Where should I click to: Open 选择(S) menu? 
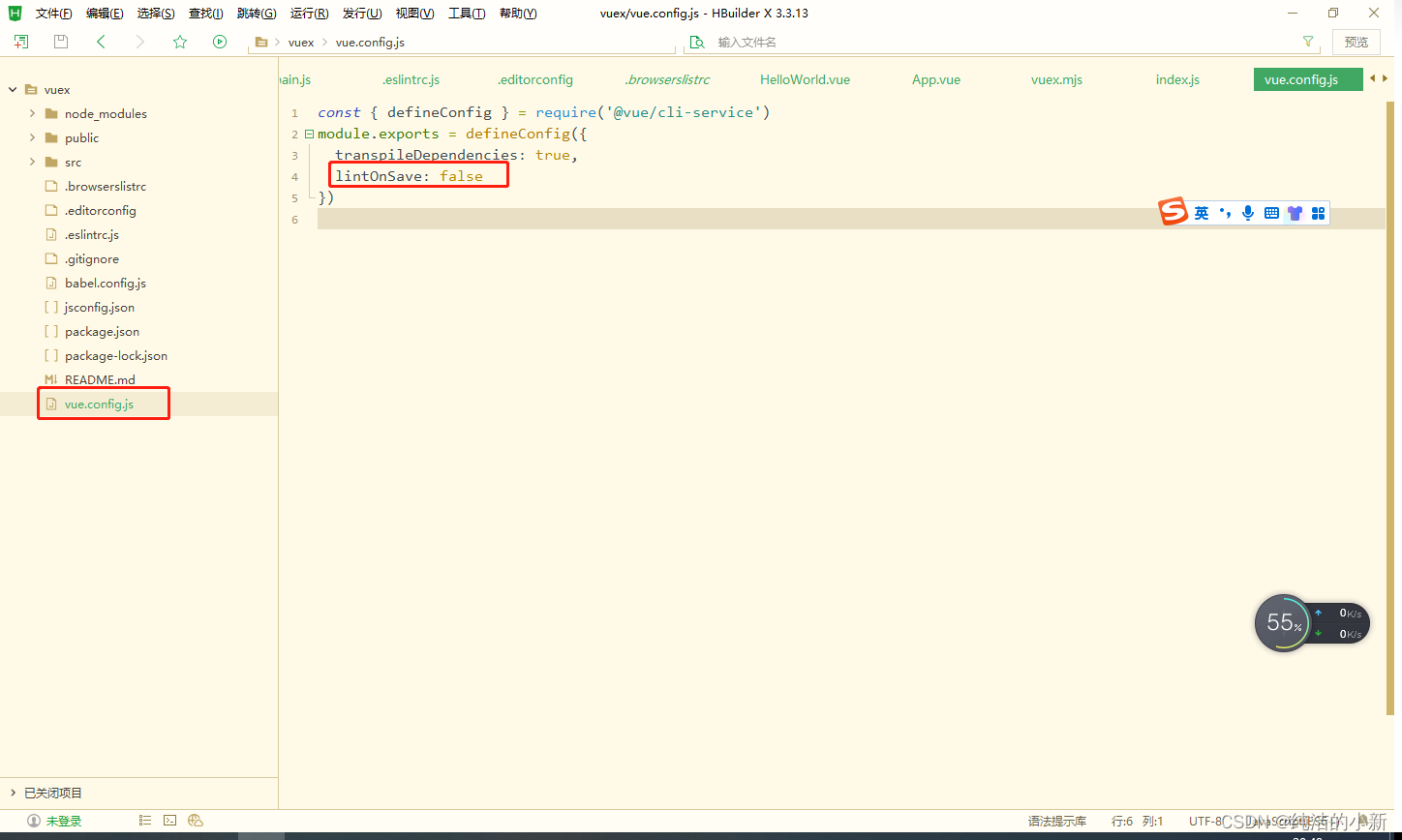tap(156, 14)
